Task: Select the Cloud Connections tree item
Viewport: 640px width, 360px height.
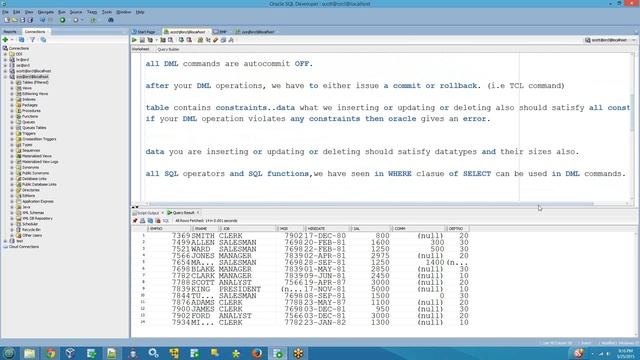Action: click(x=24, y=247)
